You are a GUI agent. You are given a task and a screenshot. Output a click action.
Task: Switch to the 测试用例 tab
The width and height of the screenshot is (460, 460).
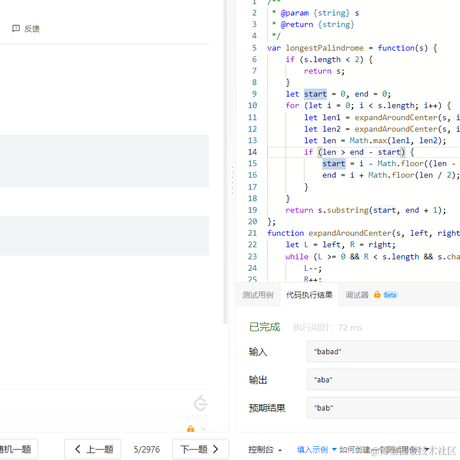tap(258, 295)
